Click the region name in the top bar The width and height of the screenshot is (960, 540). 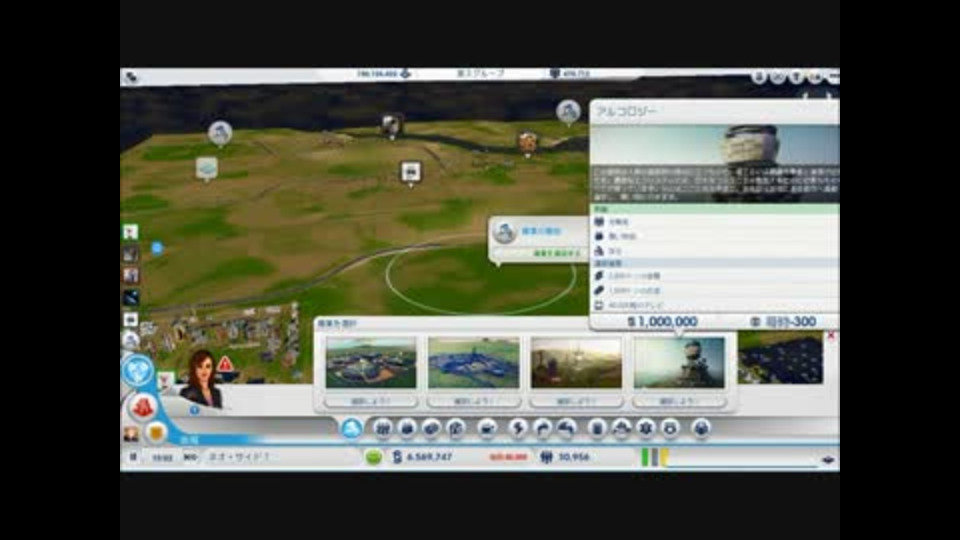tap(481, 73)
